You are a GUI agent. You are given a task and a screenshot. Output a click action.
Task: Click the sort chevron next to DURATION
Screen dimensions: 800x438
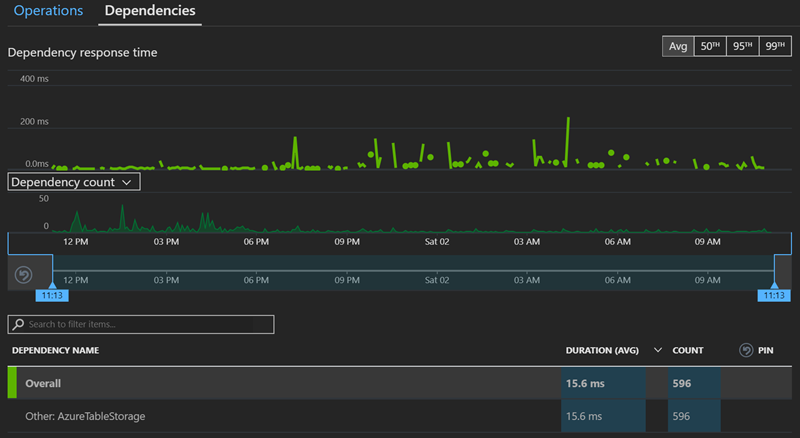(658, 350)
